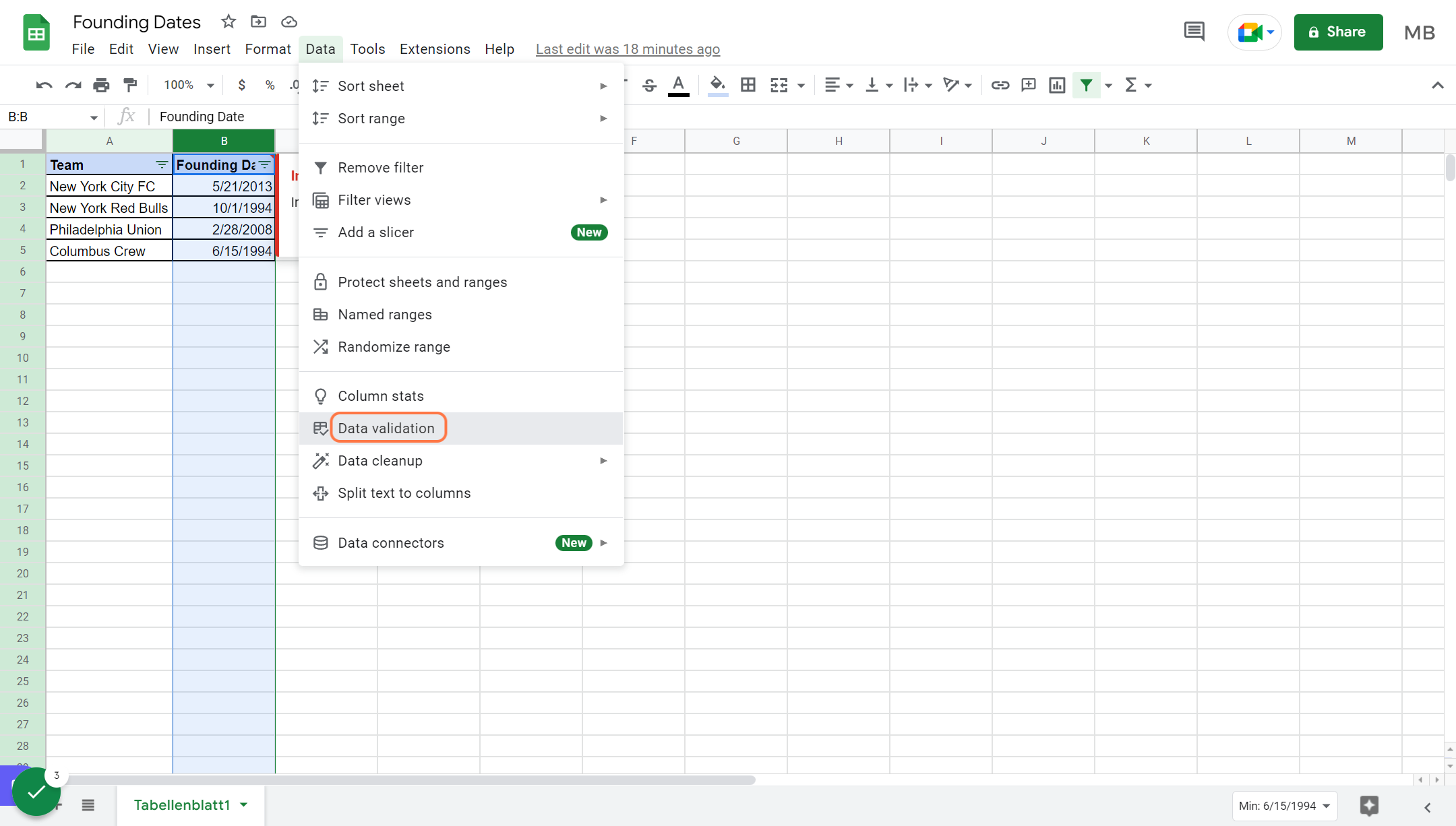Click the insert comment icon

1029,85
